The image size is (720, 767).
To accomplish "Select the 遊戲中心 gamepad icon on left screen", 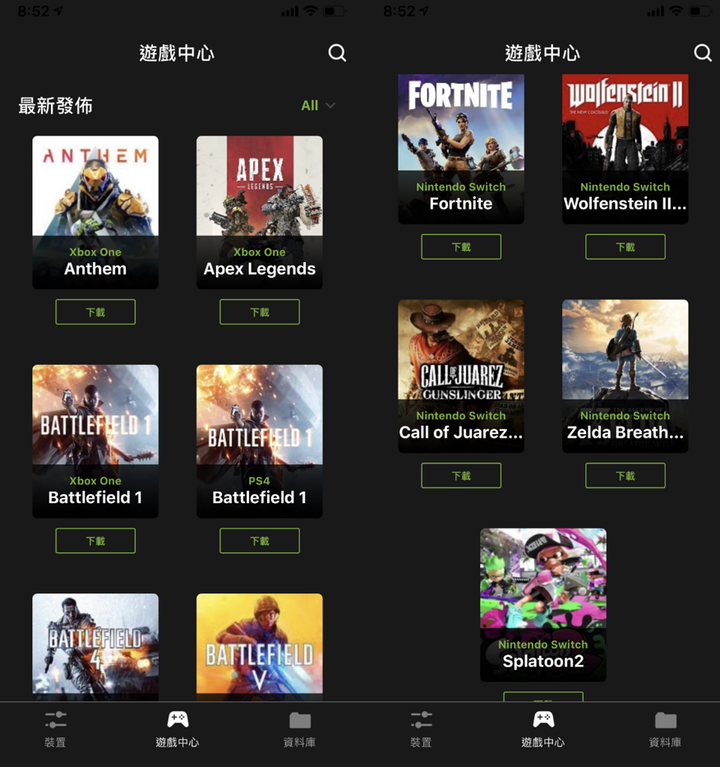I will 178,720.
